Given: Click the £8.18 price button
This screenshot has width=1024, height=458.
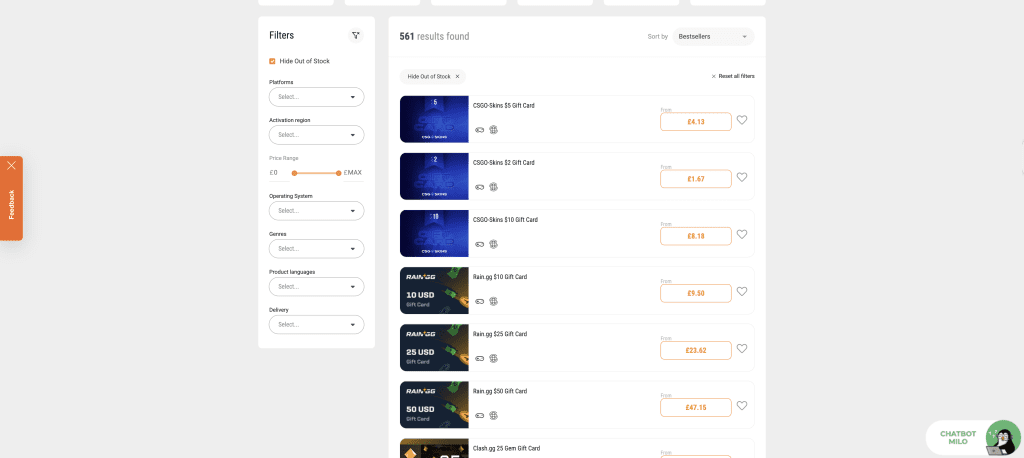Looking at the screenshot, I should [696, 236].
